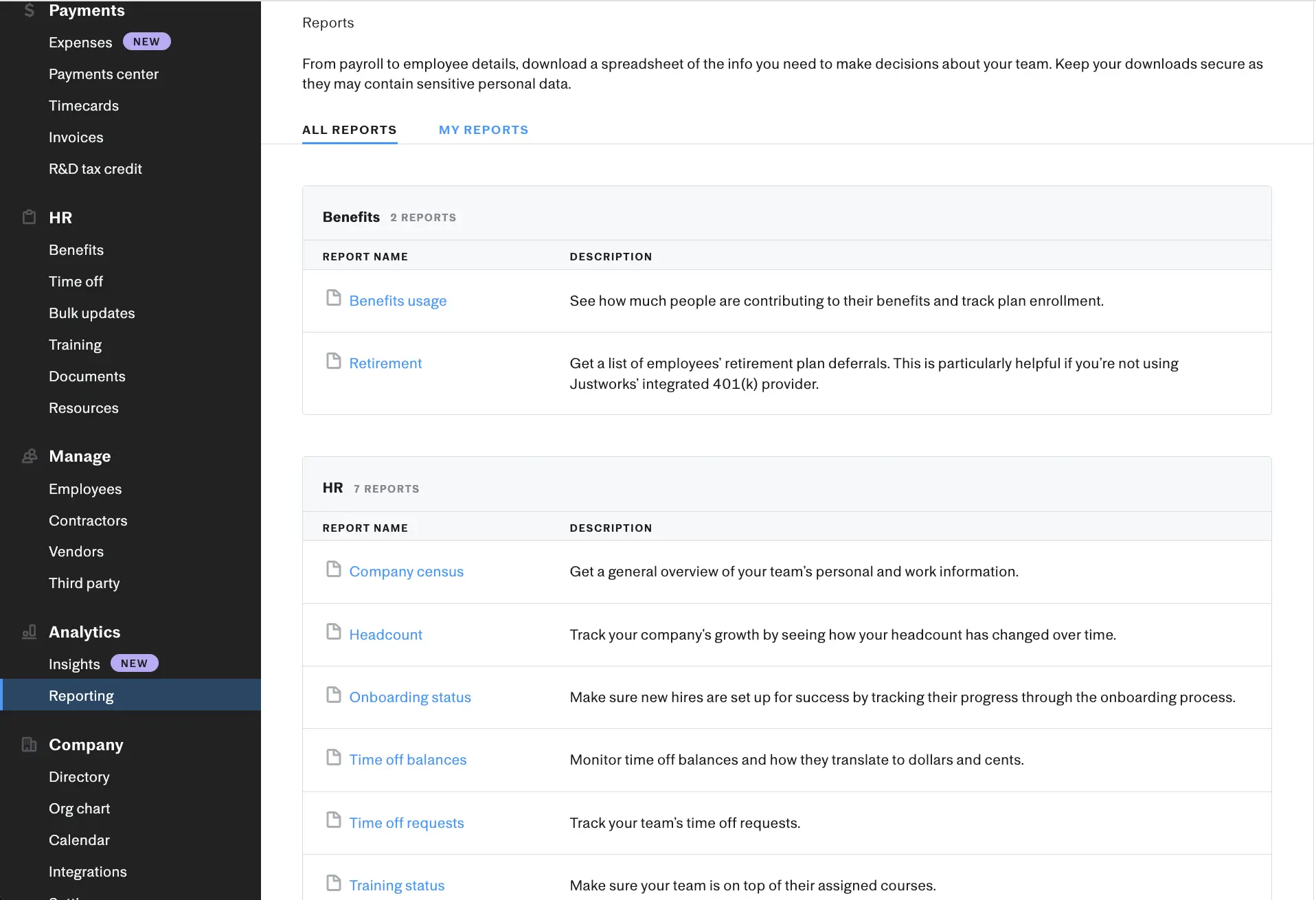The image size is (1316, 900).
Task: Open the Integrations page
Action: click(88, 871)
